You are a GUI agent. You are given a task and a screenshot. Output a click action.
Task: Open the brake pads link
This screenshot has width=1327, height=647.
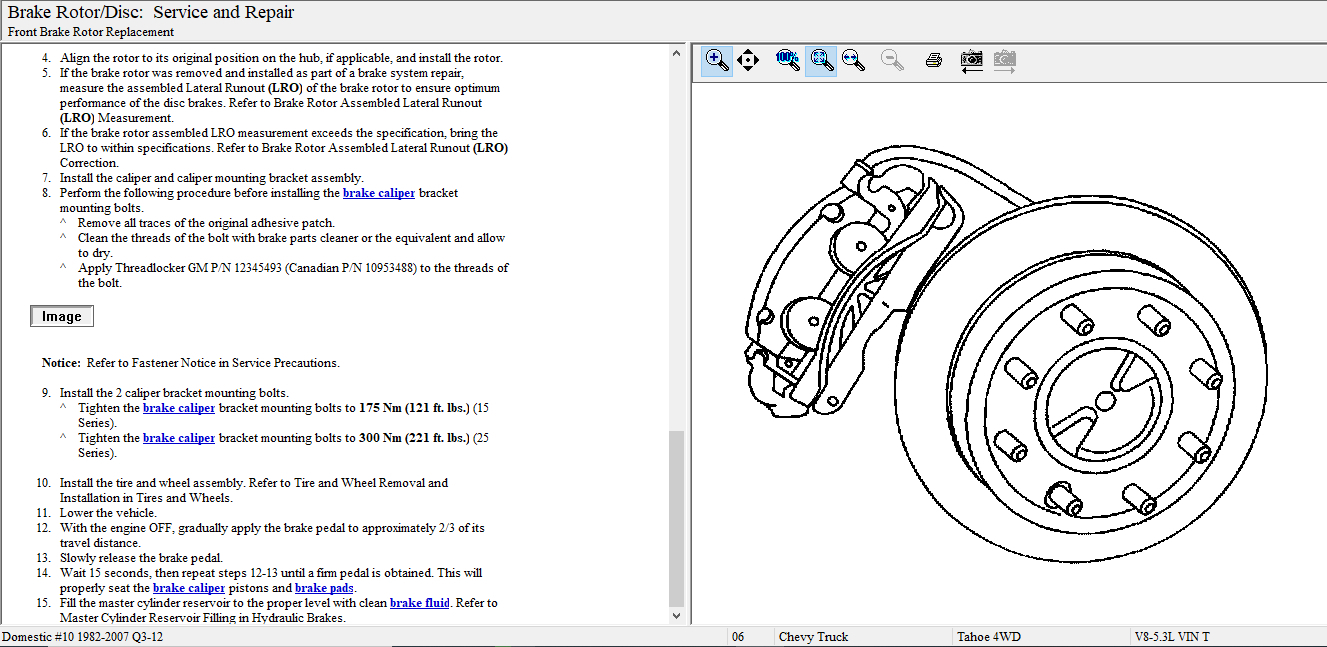click(x=324, y=588)
